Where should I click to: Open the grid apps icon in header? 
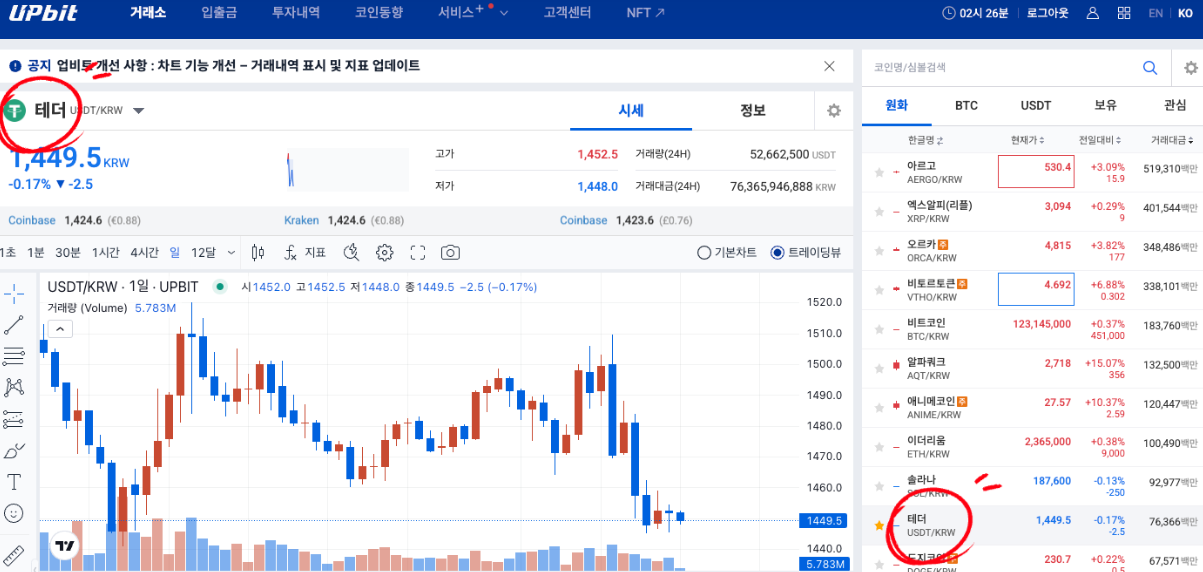[x=1124, y=13]
